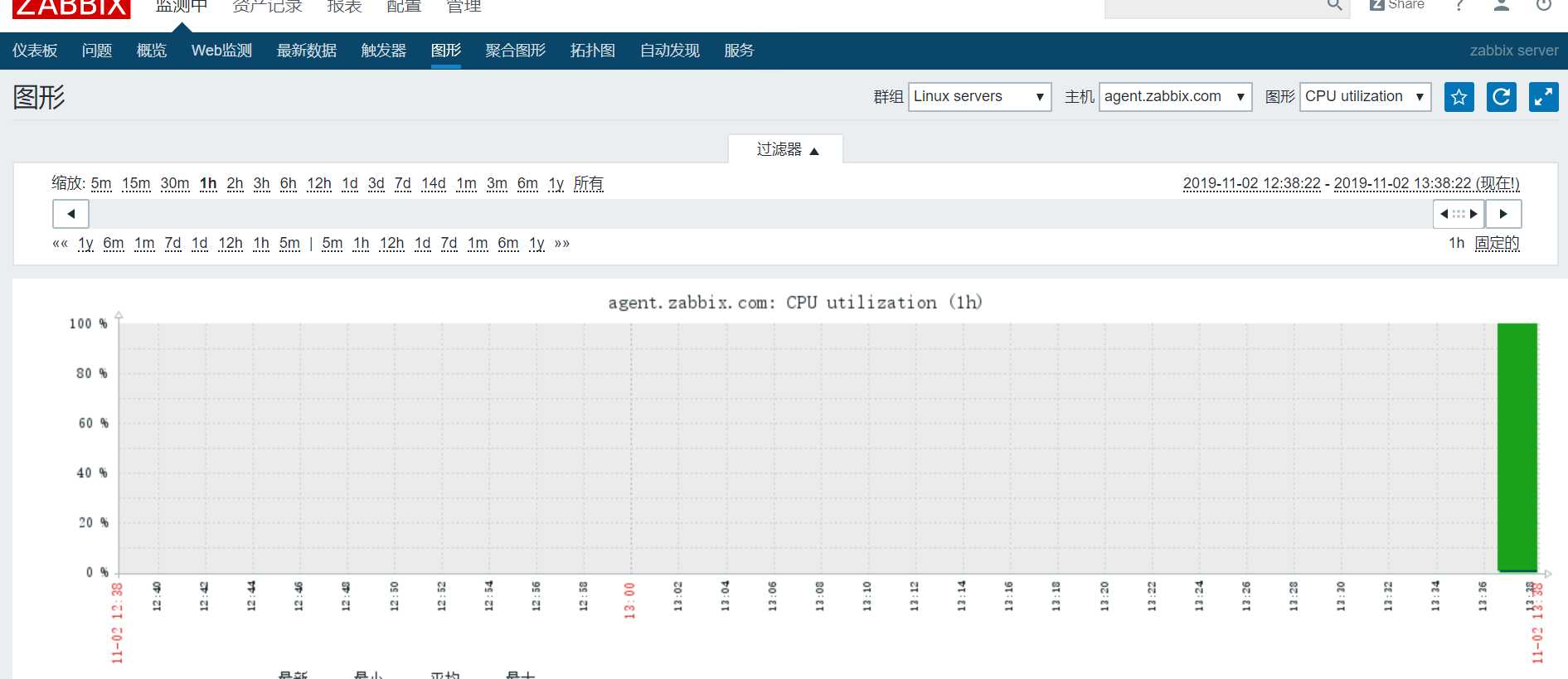Open the Share link
Screen dimensions: 1568x679
(x=1397, y=5)
